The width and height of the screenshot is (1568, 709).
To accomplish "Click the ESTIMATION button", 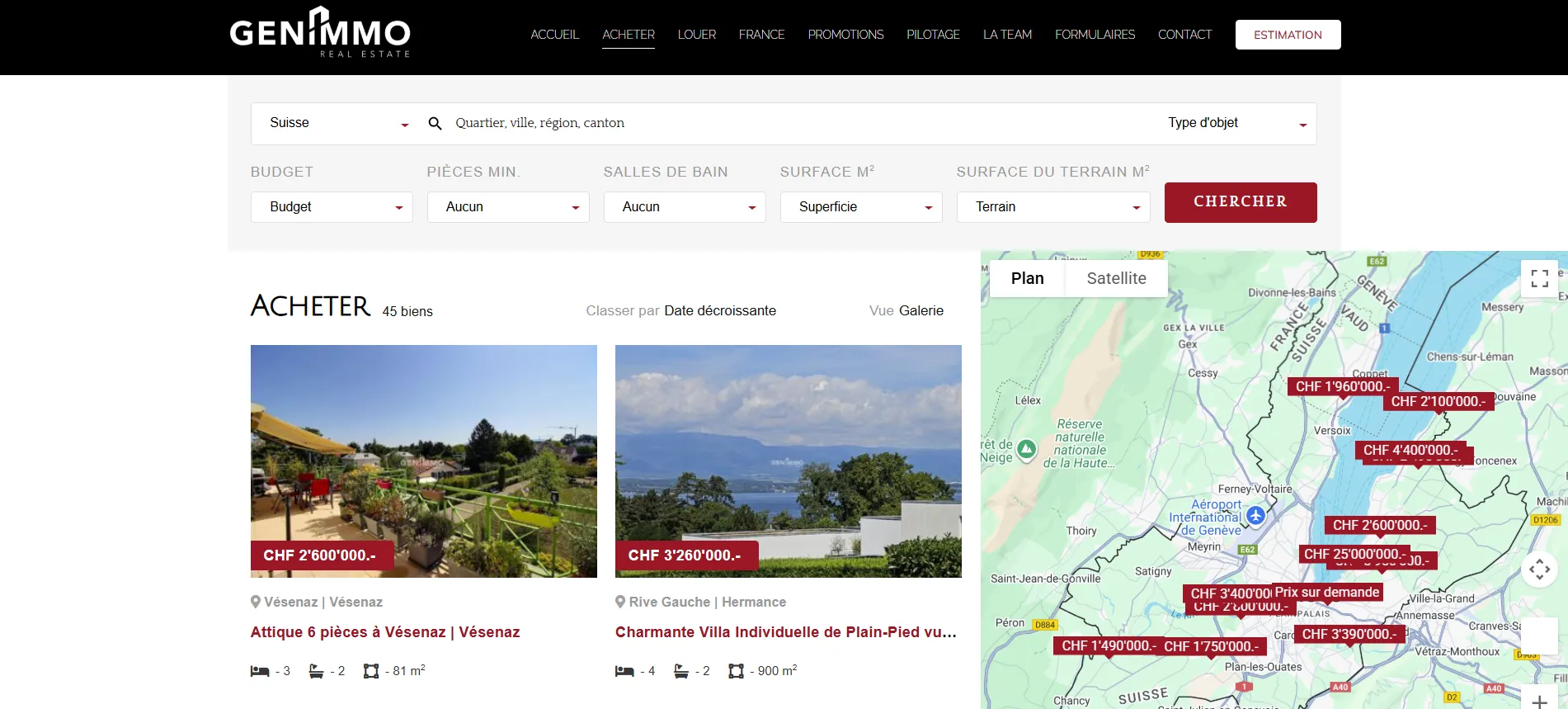I will tap(1288, 35).
